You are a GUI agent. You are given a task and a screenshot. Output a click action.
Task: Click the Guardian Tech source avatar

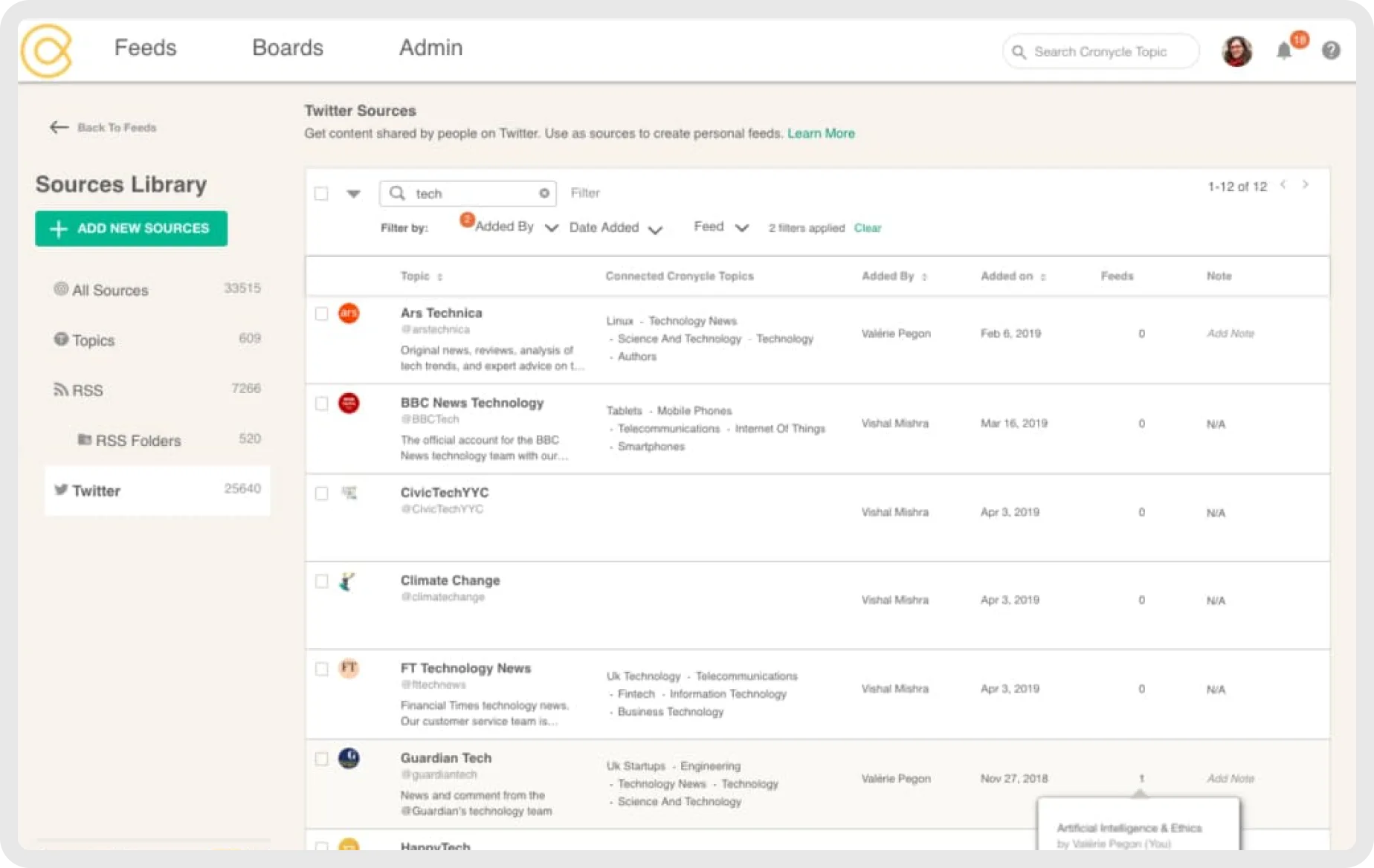click(349, 758)
